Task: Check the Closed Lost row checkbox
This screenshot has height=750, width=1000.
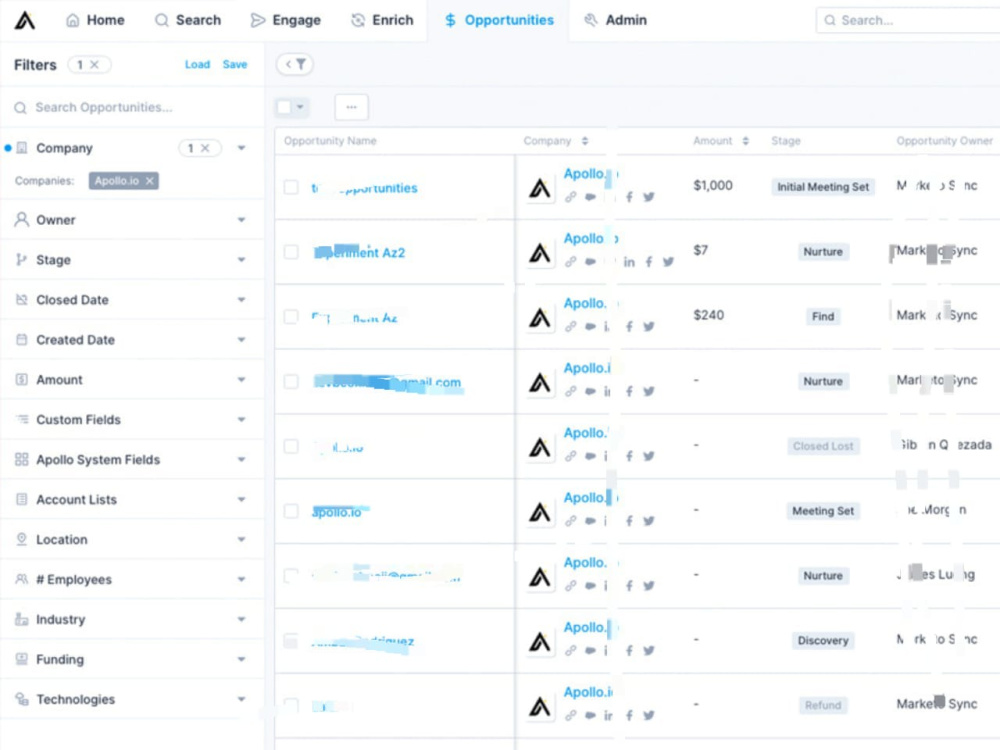Action: pos(291,446)
